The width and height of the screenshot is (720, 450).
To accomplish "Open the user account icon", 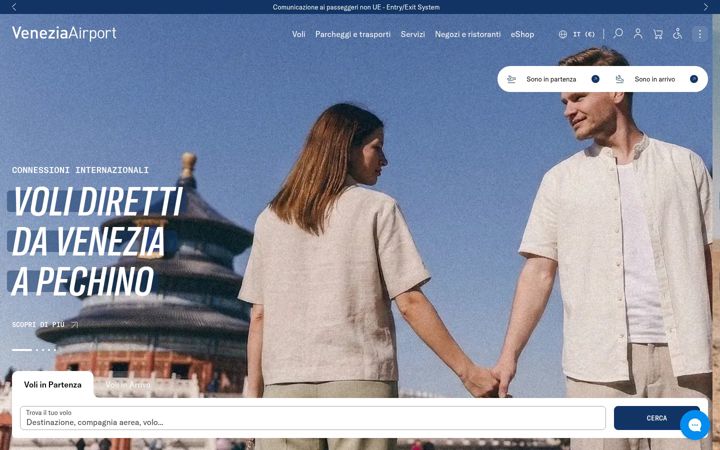I will (x=638, y=34).
